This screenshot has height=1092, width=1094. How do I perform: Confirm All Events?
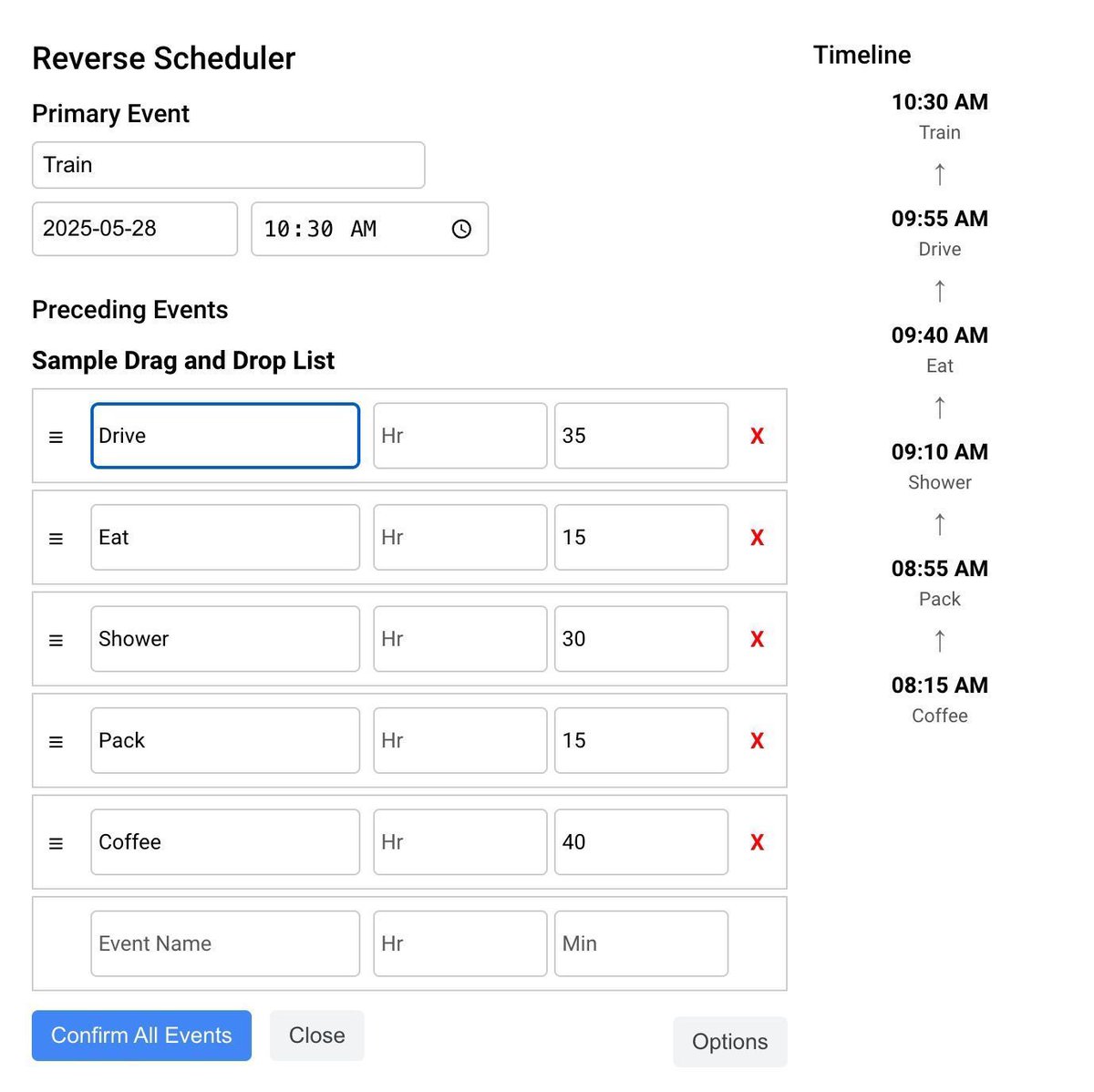click(x=141, y=1035)
